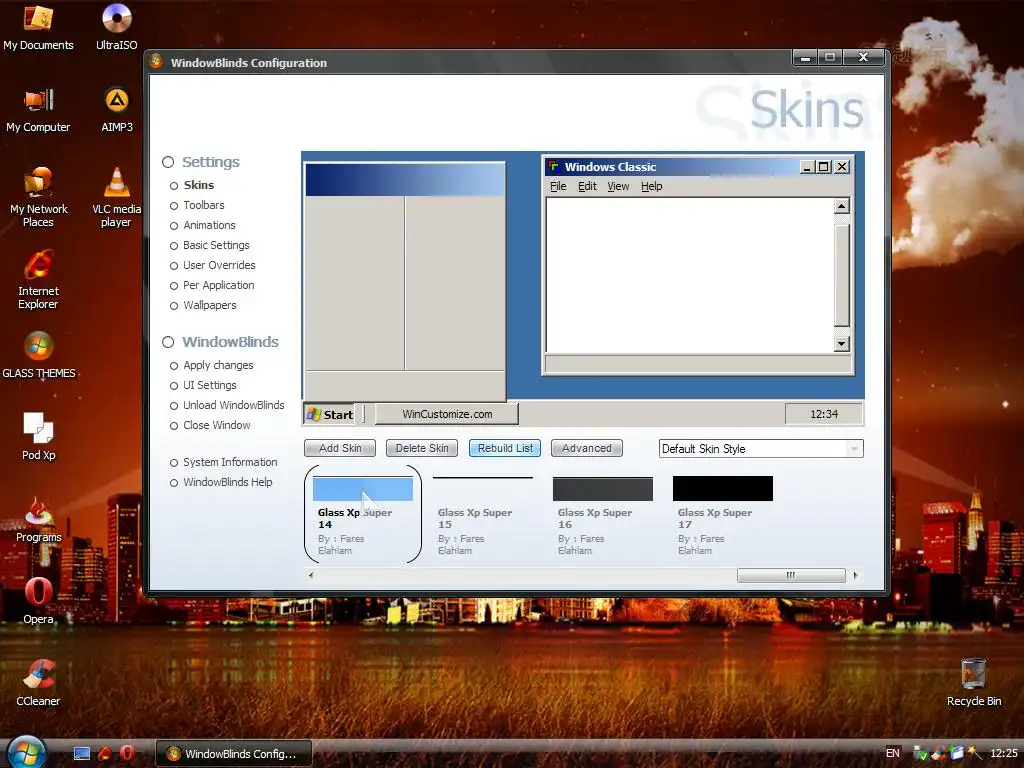Click the Advanced button
Viewport: 1024px width, 768px height.
pyautogui.click(x=586, y=448)
